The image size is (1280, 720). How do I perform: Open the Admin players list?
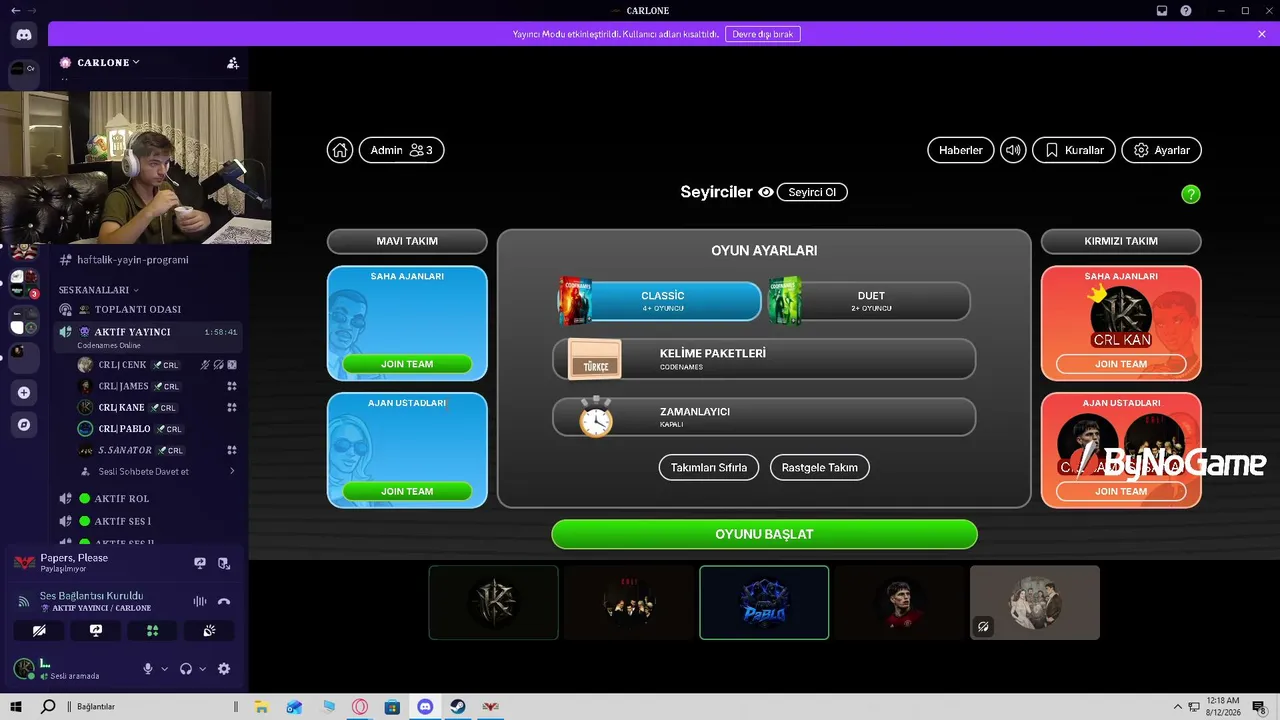coord(401,150)
